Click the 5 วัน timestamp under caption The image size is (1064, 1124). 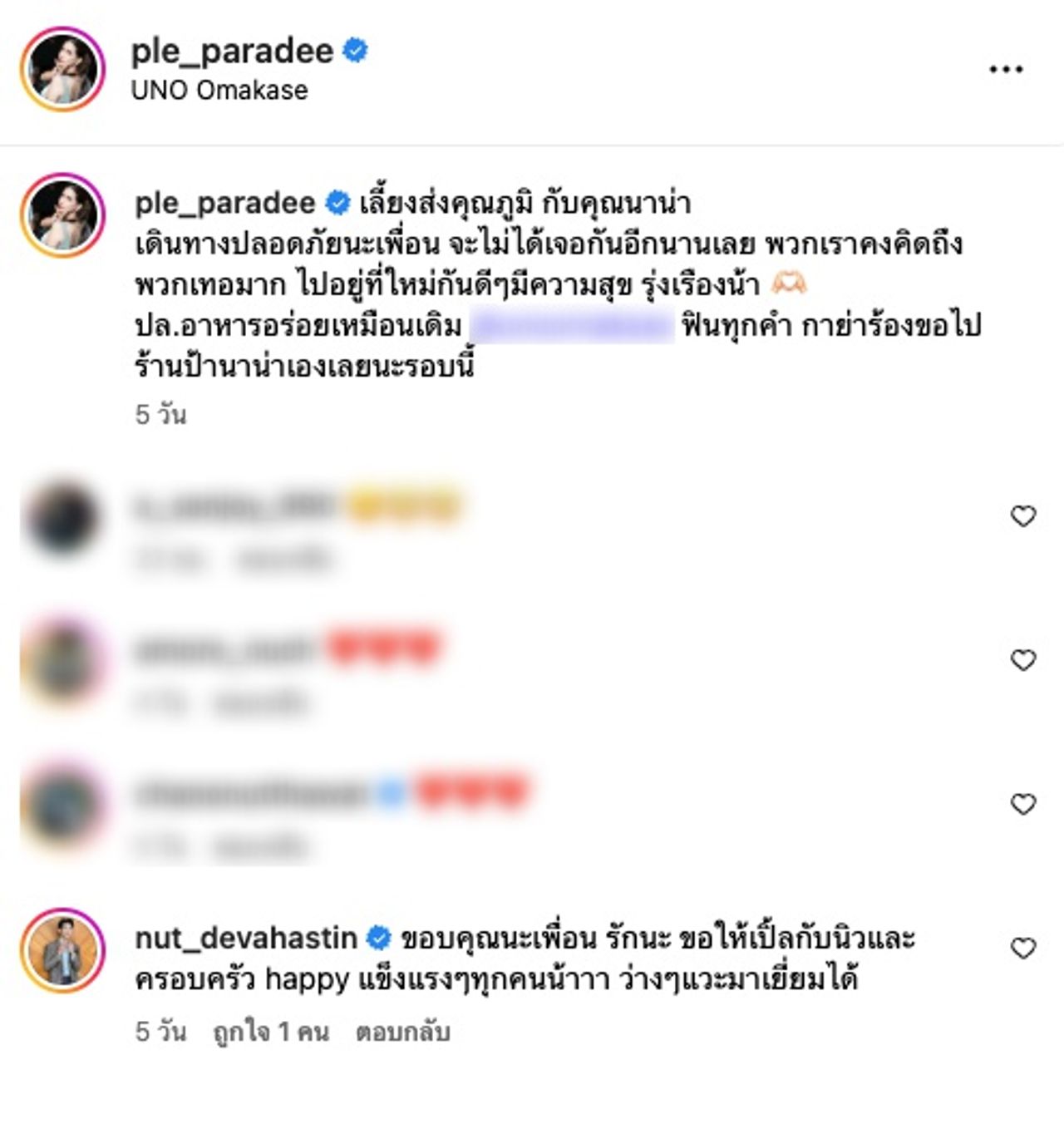point(160,414)
